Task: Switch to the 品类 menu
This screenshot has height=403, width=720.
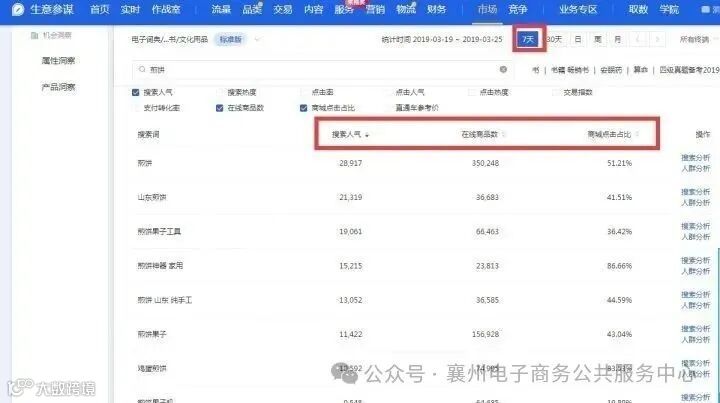Action: [x=252, y=9]
